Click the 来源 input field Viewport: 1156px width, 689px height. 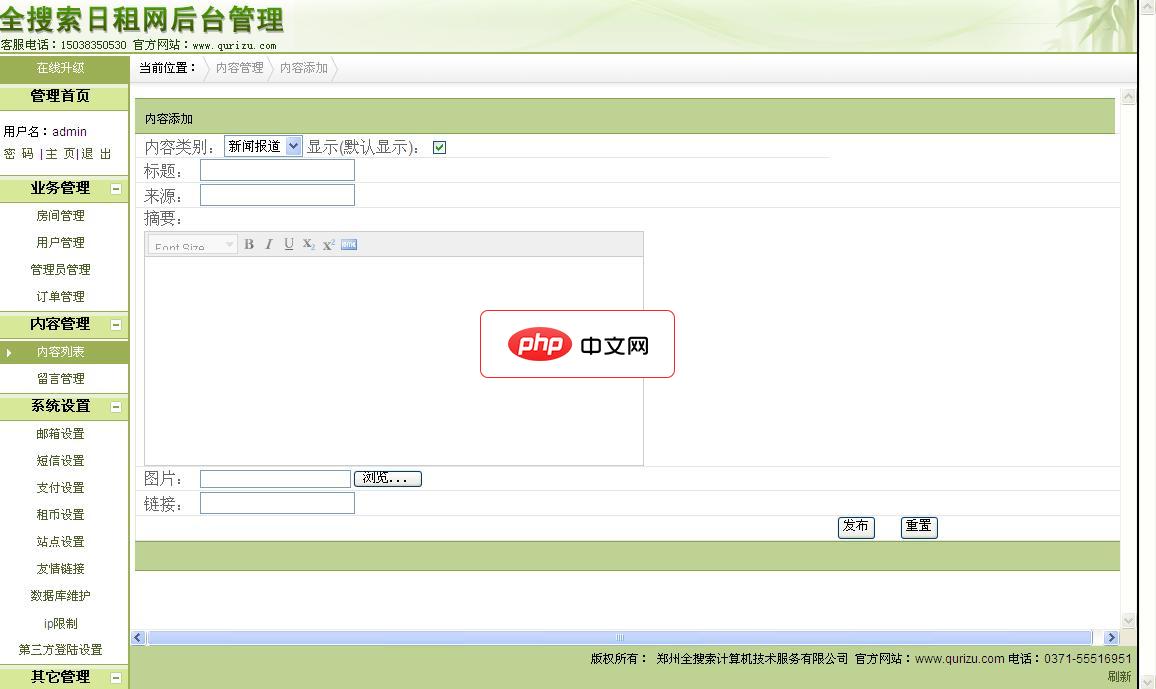pos(277,195)
